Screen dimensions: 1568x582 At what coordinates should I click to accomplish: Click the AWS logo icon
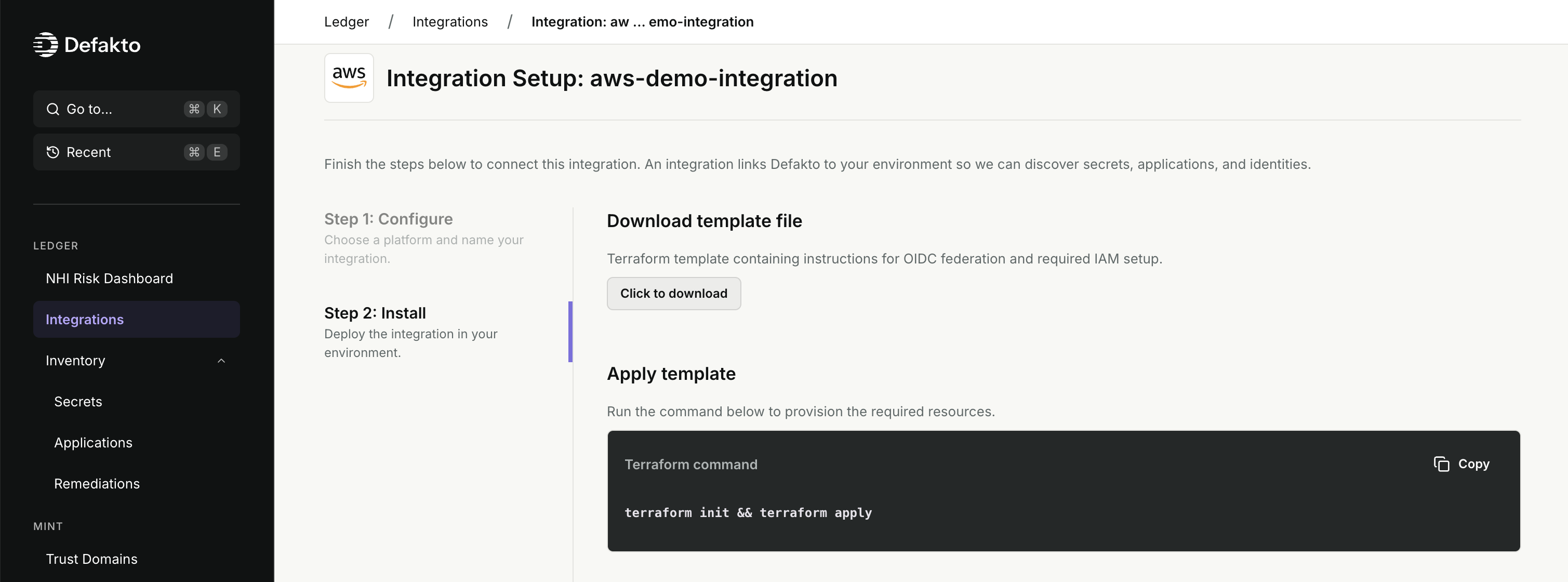(349, 78)
